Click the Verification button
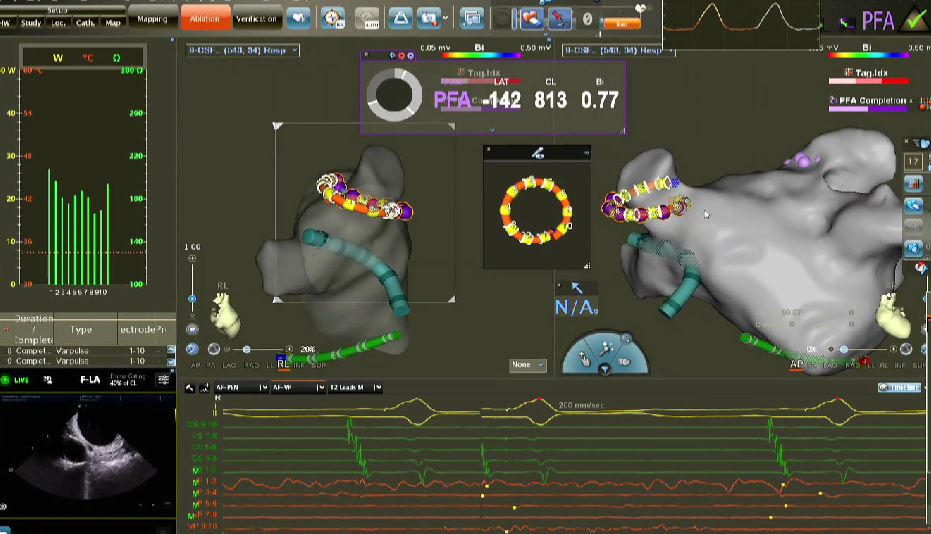931x534 pixels. tap(258, 16)
